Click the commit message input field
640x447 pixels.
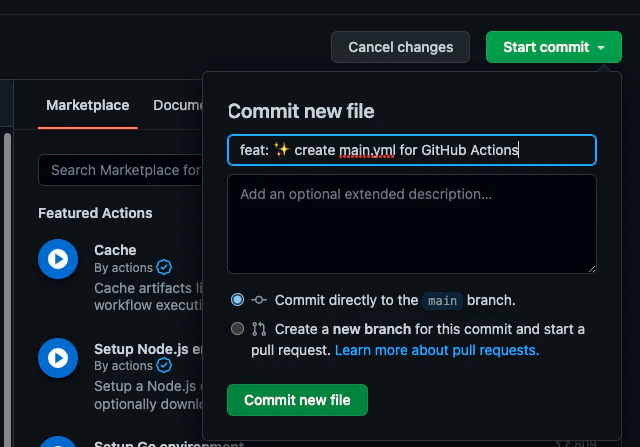[x=412, y=150]
